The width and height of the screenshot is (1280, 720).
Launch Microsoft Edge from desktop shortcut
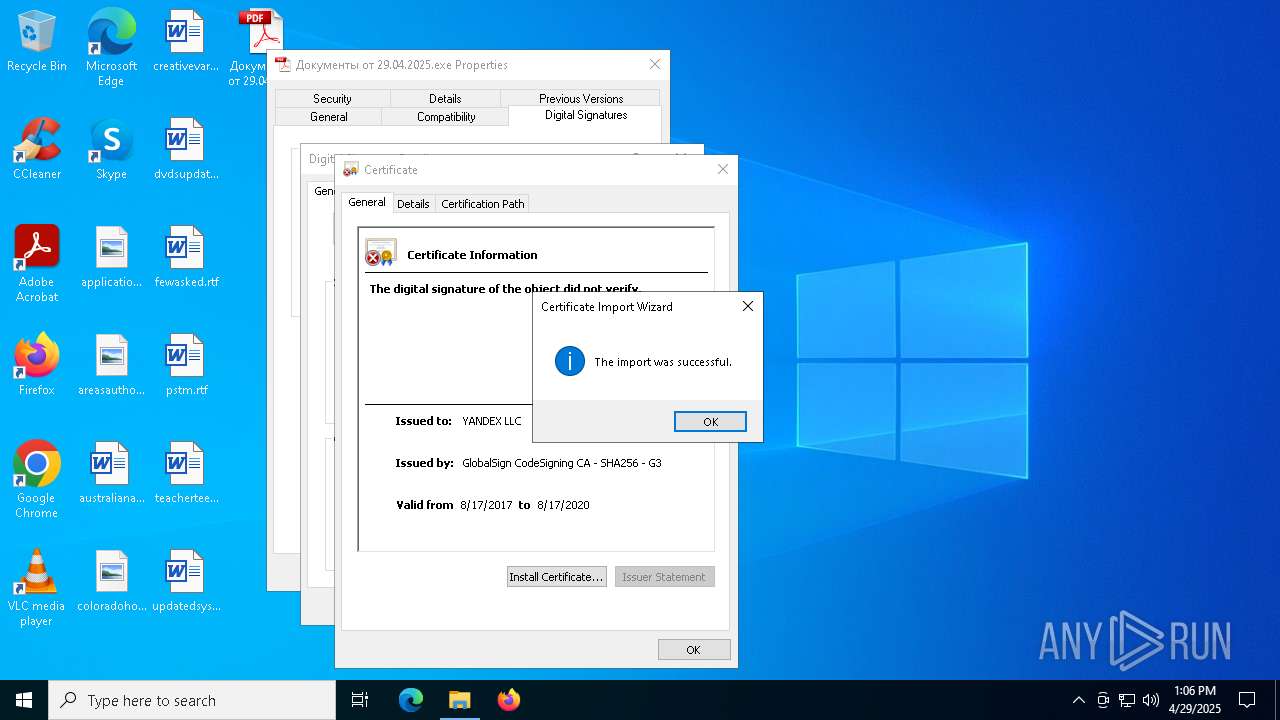(111, 48)
